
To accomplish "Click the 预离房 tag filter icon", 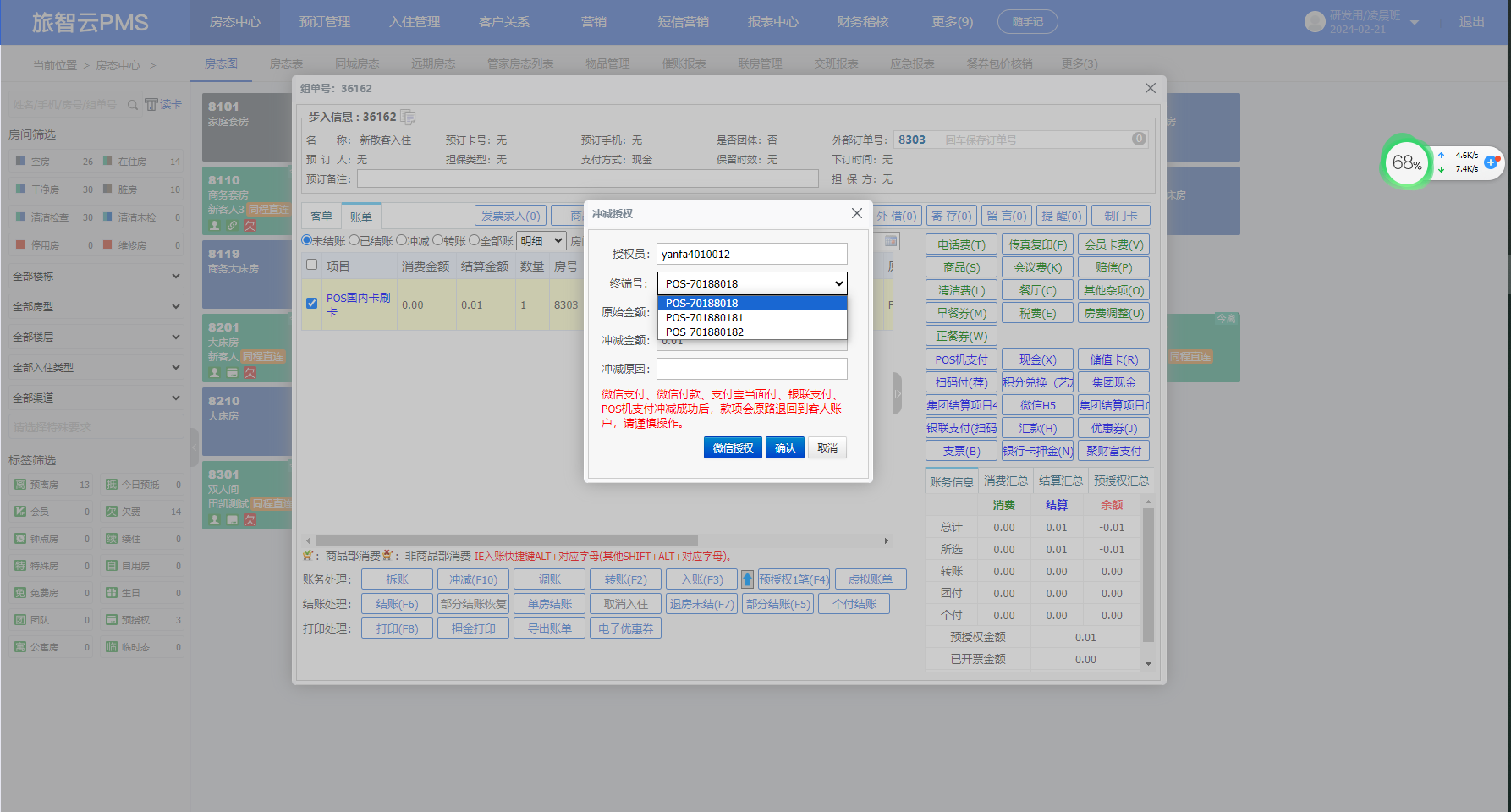I will pyautogui.click(x=20, y=485).
